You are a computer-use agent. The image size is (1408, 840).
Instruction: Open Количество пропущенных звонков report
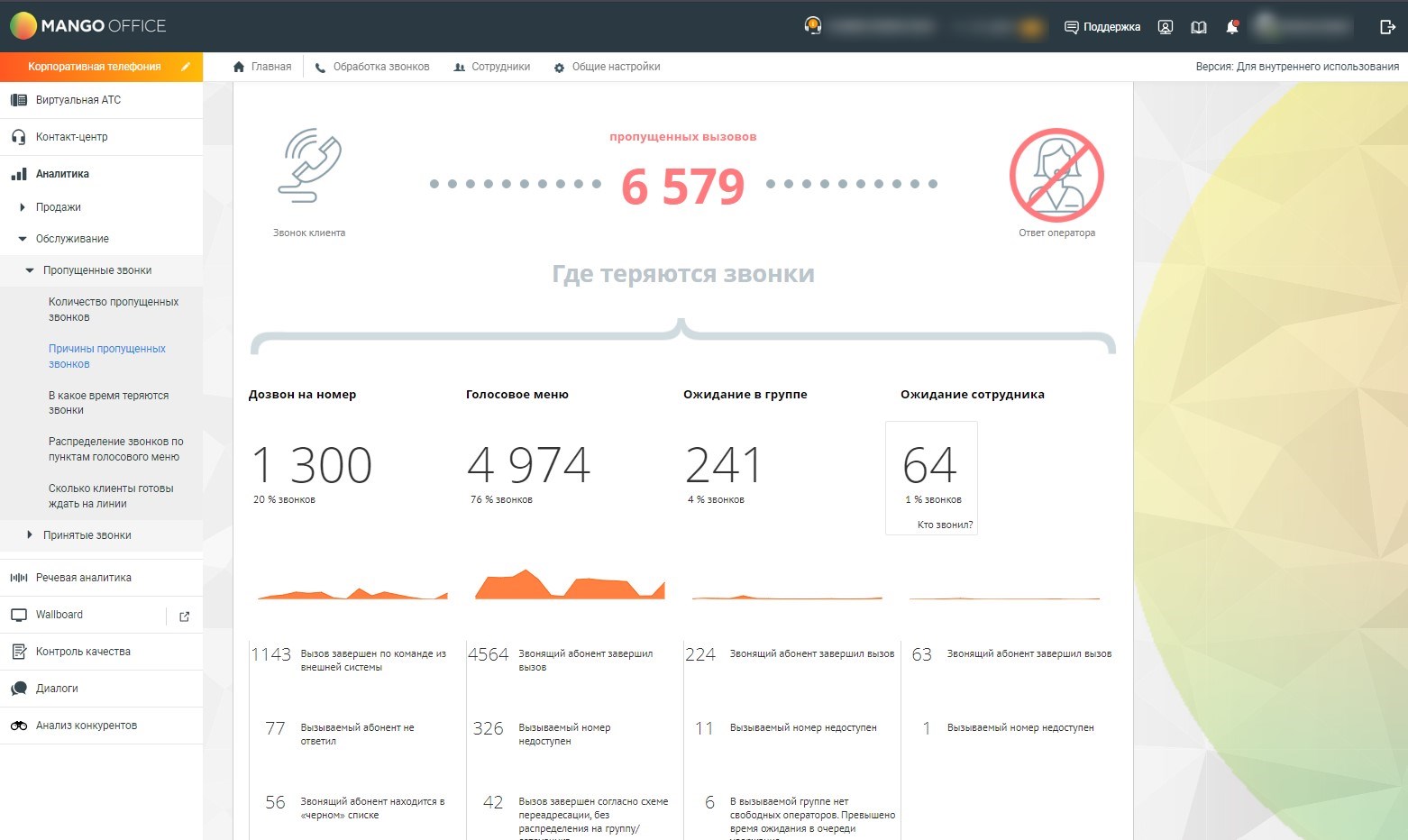pos(113,309)
